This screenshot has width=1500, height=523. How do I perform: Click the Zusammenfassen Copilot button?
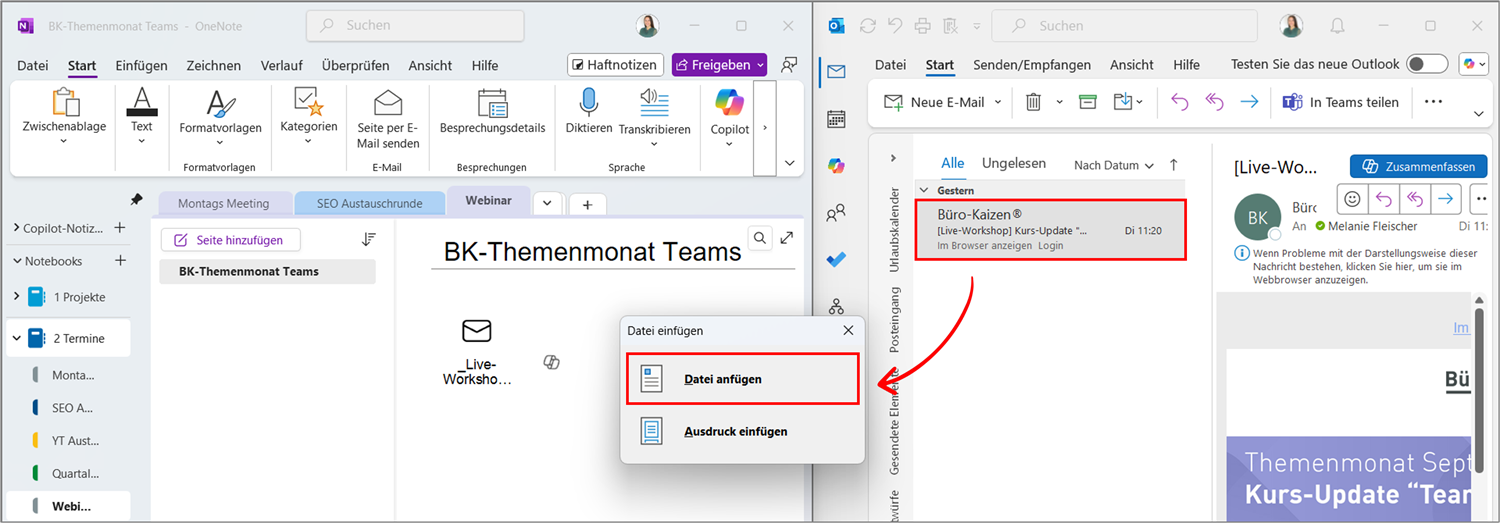(x=1418, y=166)
